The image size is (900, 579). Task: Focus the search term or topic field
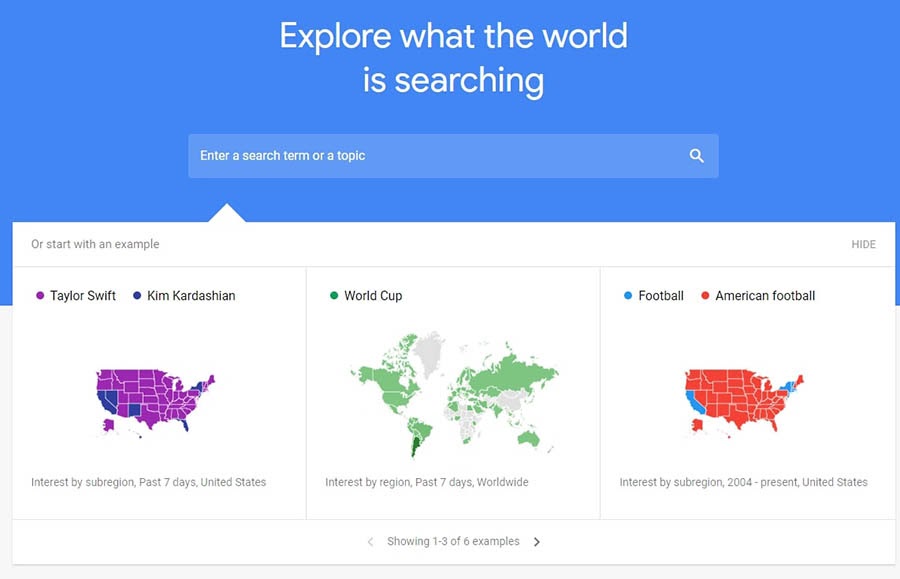click(x=453, y=156)
